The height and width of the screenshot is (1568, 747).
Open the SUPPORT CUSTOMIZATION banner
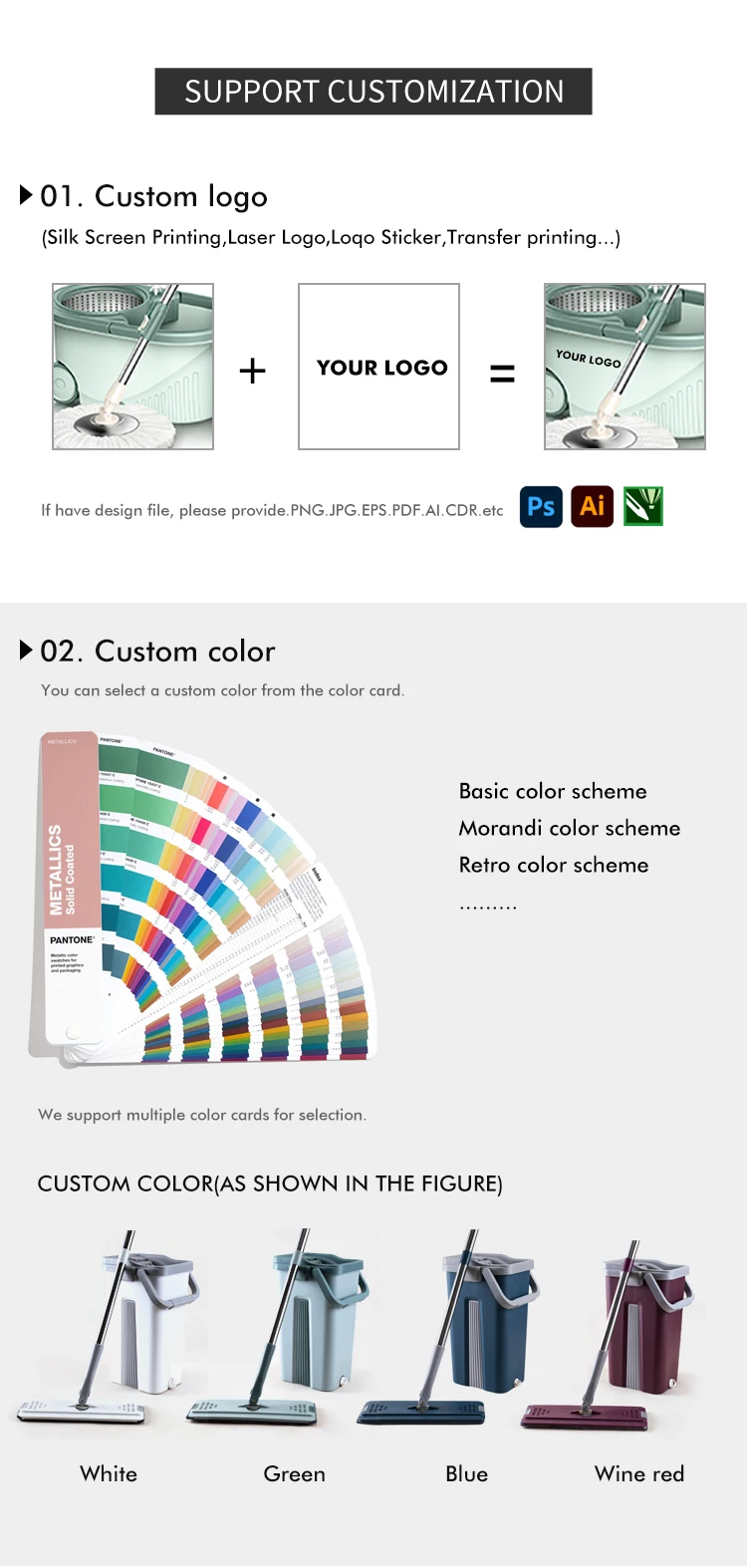[x=373, y=92]
